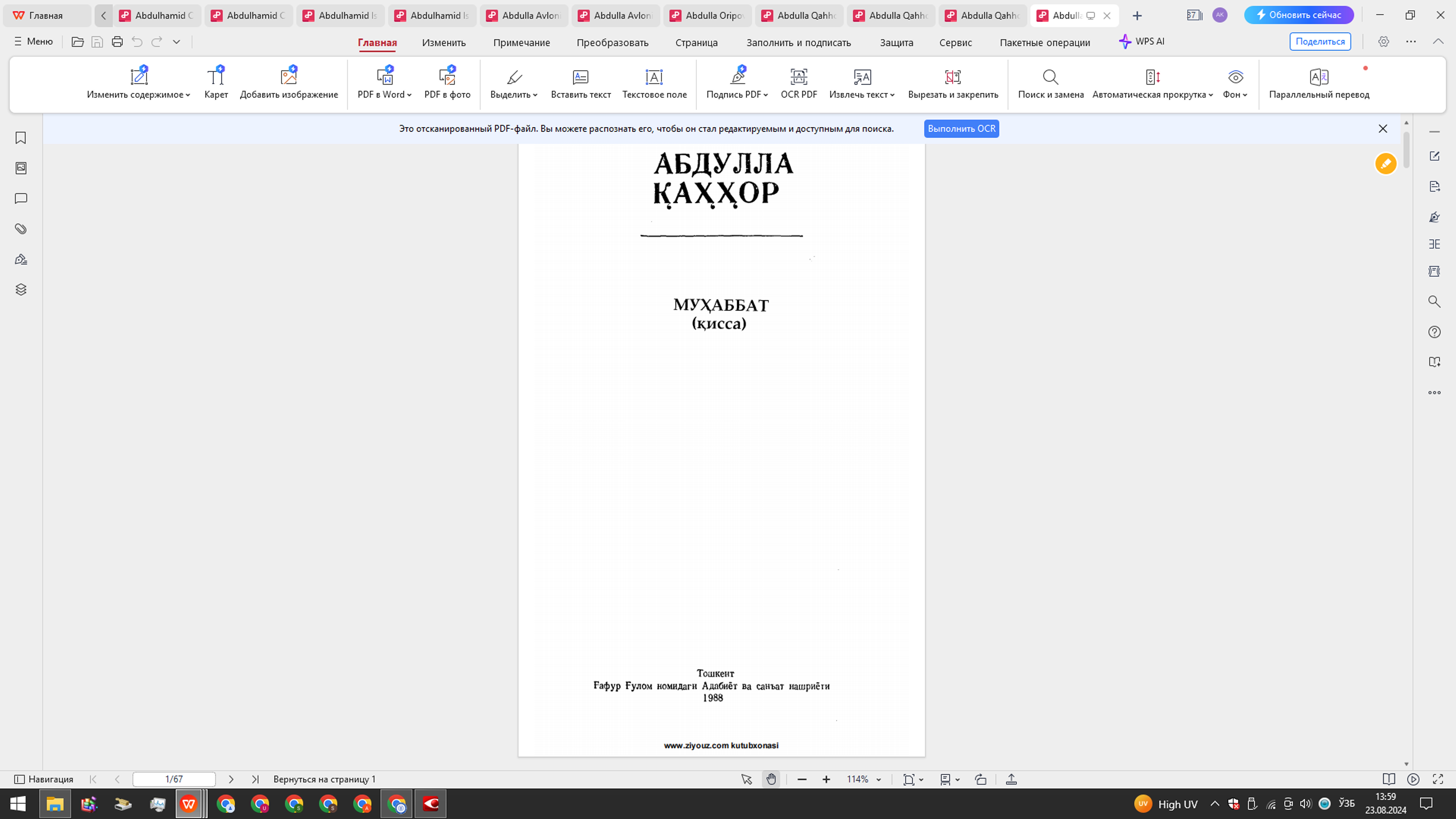1456x819 pixels.
Task: Switch to the Abdulla Oripov document tab
Action: pos(707,15)
